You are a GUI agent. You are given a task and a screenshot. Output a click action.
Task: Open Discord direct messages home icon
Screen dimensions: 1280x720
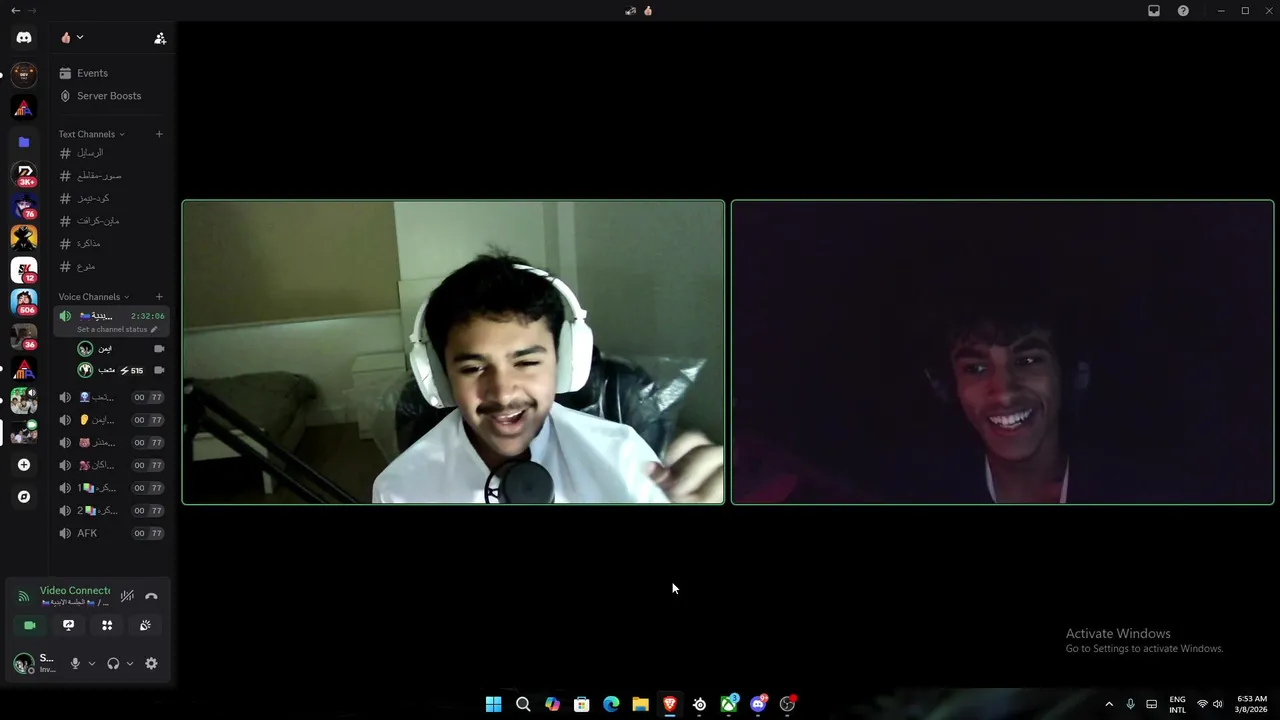click(x=24, y=38)
